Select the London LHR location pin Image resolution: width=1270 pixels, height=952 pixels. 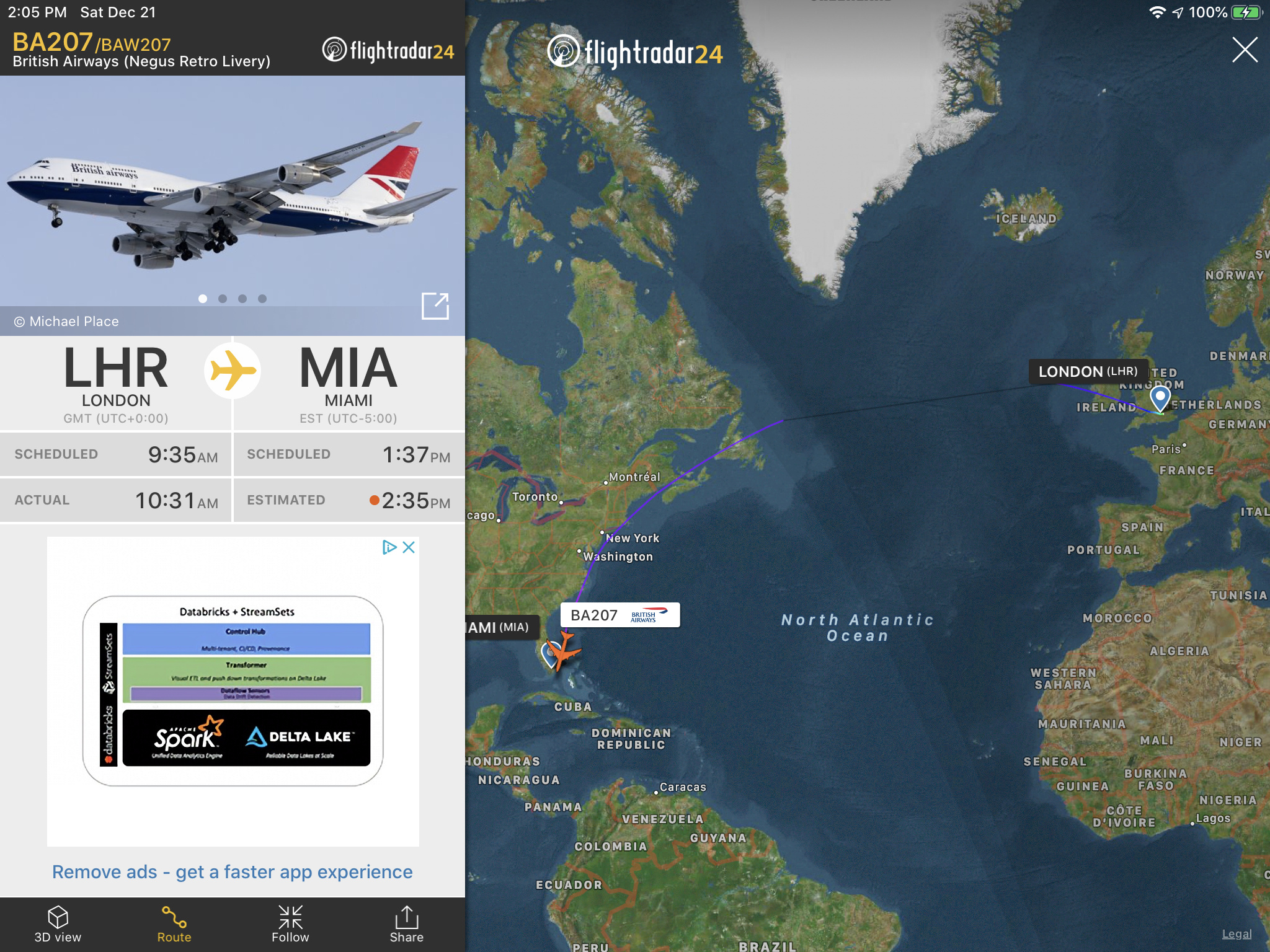(x=1160, y=399)
